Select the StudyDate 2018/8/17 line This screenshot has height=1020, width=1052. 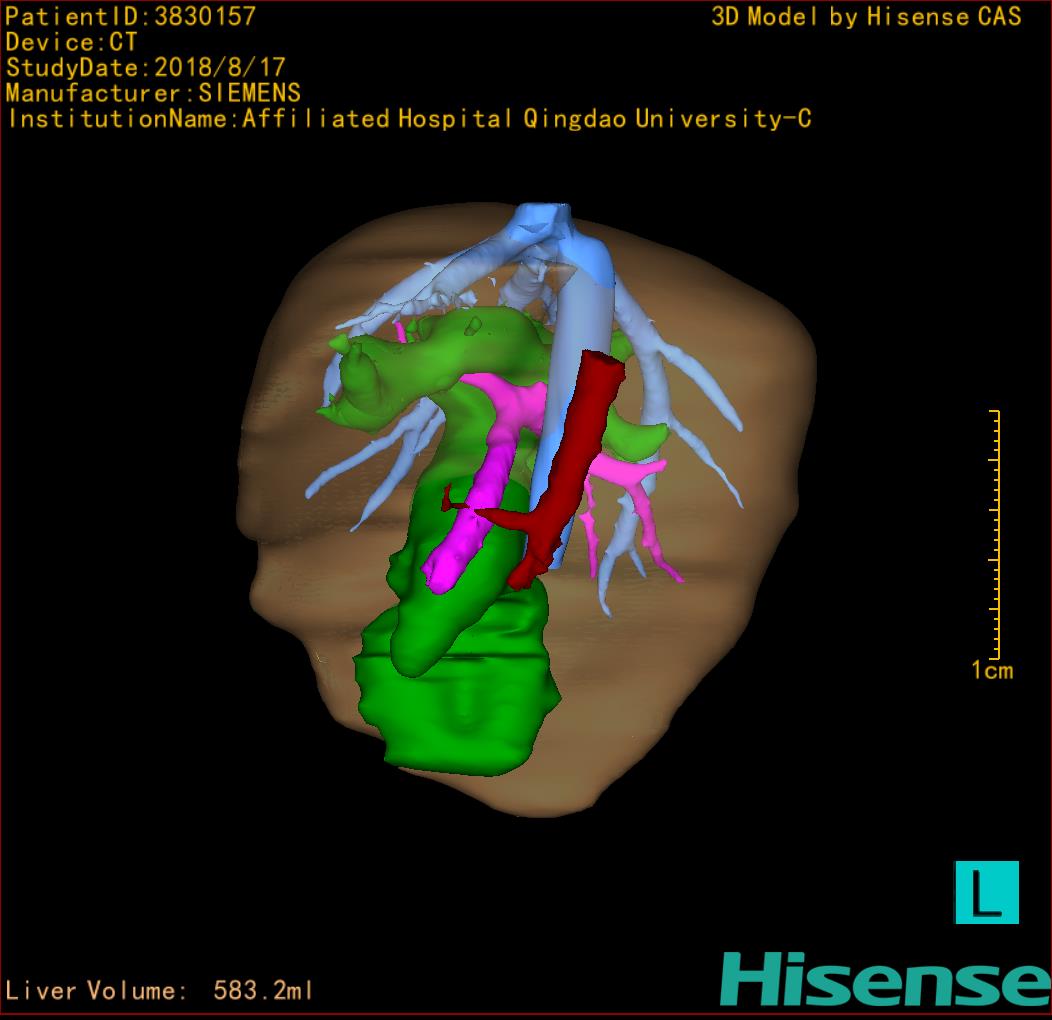(146, 68)
